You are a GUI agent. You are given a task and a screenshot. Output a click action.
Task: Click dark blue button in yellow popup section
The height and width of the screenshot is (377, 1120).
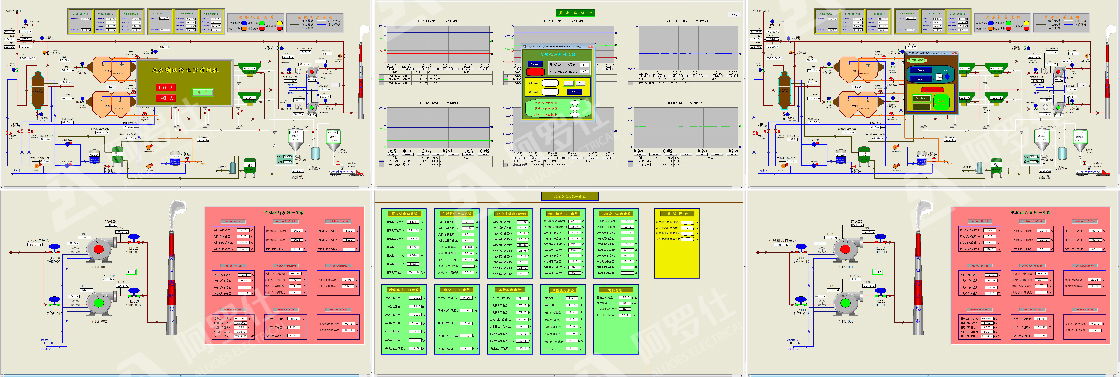[x=574, y=92]
